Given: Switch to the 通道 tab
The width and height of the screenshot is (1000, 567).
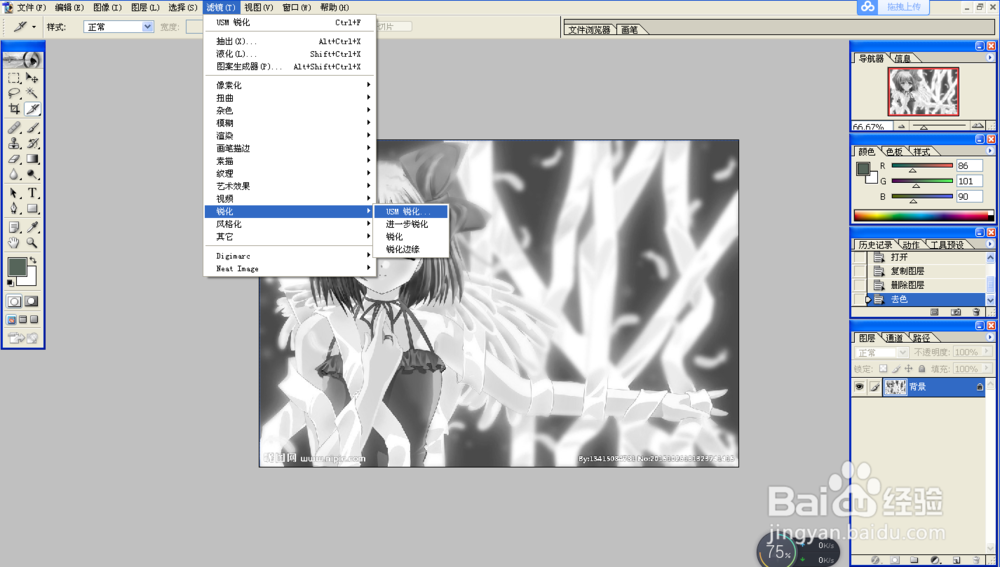Looking at the screenshot, I should 894,338.
